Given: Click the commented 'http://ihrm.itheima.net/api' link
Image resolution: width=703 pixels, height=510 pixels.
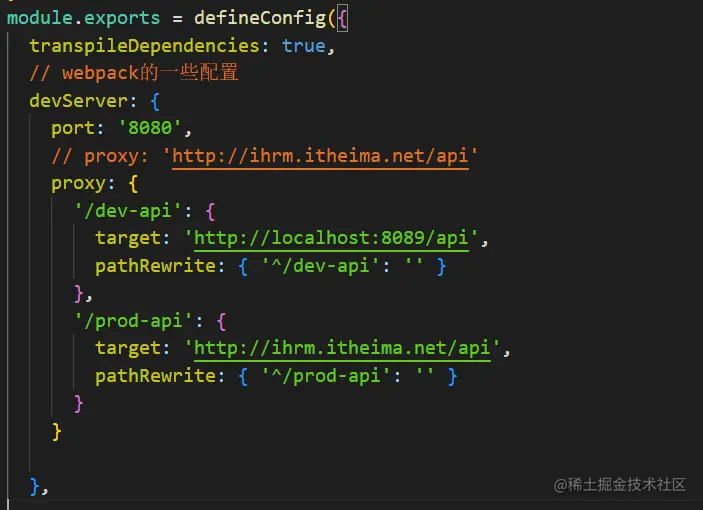Looking at the screenshot, I should click(321, 157).
